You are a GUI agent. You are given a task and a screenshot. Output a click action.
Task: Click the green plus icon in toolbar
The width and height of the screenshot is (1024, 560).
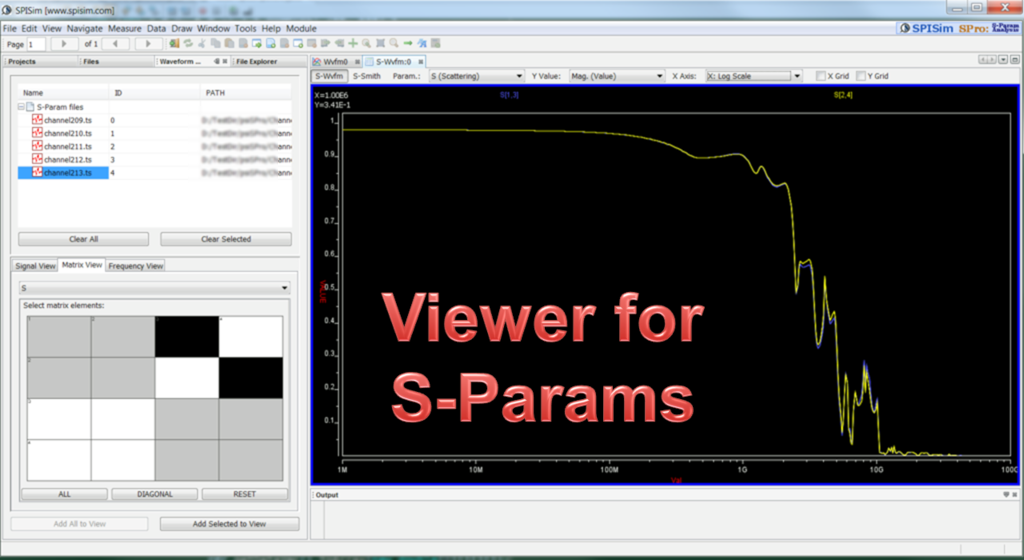pos(353,44)
